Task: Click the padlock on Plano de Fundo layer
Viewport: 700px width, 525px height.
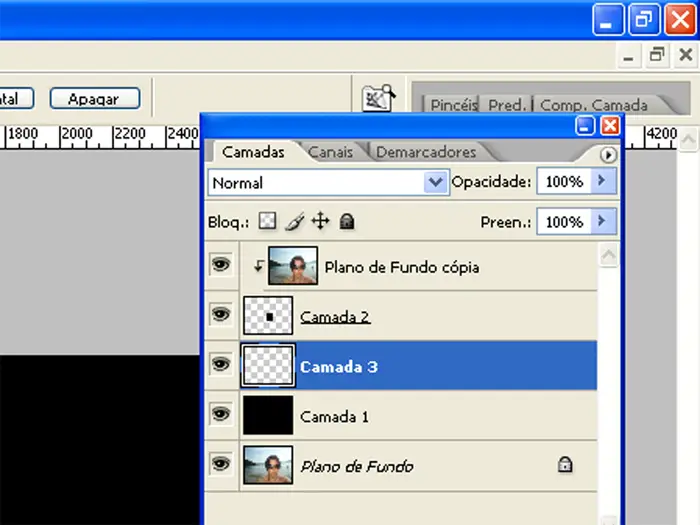Action: [x=564, y=465]
